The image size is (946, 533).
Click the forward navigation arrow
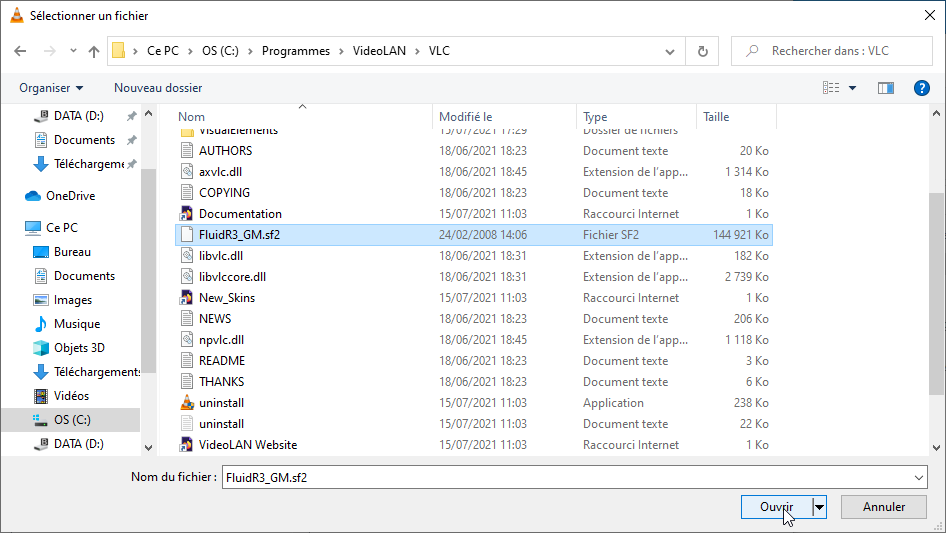pos(49,51)
